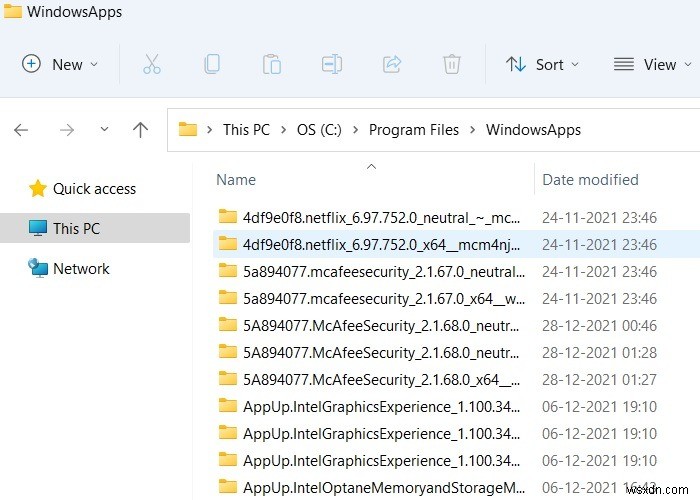700x500 pixels.
Task: Expand breadcrumb chevron after This PC
Action: click(x=283, y=130)
